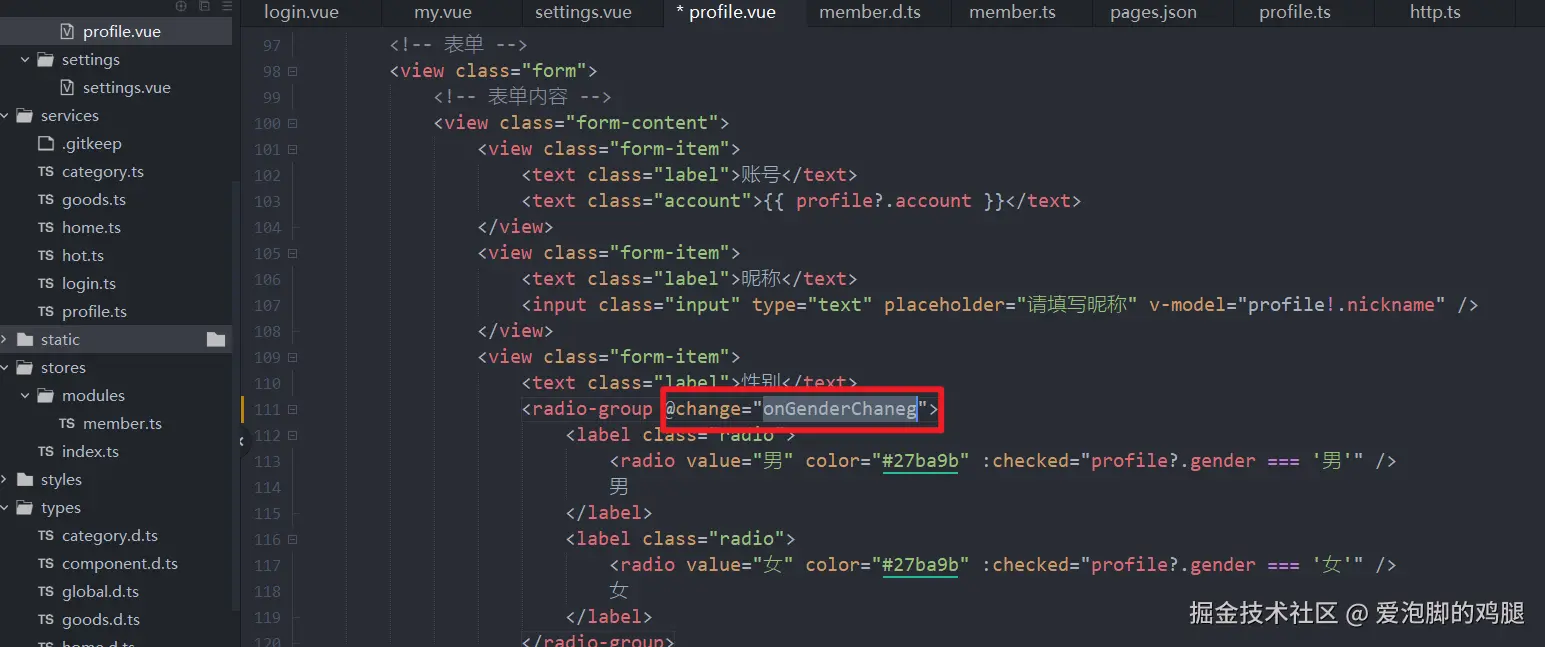The height and width of the screenshot is (647, 1545).
Task: Click the TS icon beside profile.ts in services
Action: point(46,312)
